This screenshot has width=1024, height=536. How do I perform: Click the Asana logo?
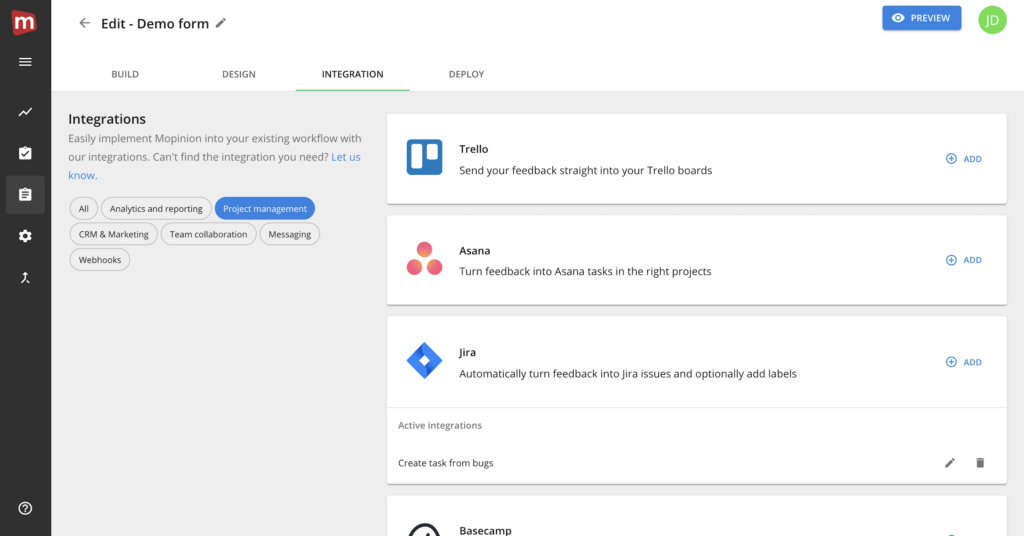[x=424, y=259]
